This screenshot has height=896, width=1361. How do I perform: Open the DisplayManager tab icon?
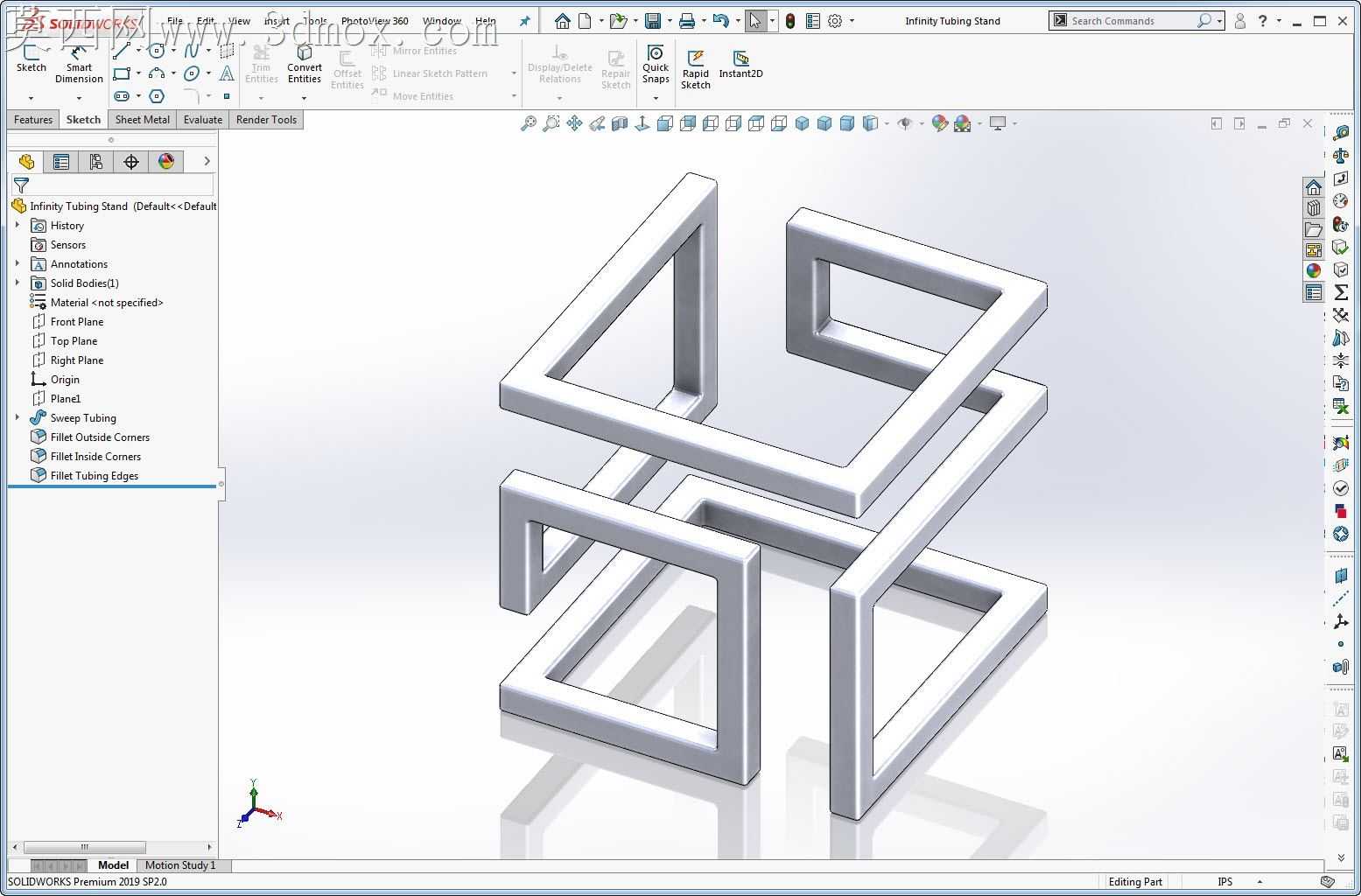[x=166, y=161]
